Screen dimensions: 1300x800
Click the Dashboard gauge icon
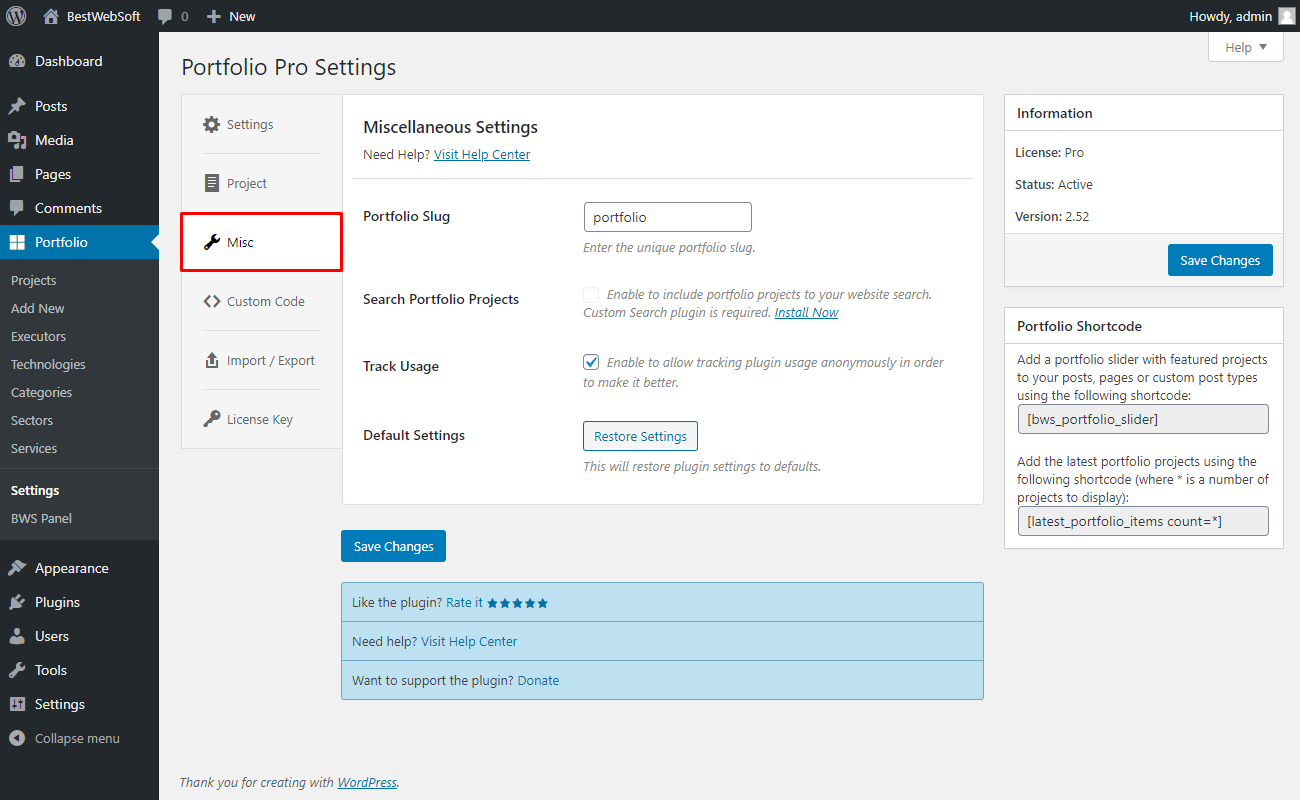(17, 61)
